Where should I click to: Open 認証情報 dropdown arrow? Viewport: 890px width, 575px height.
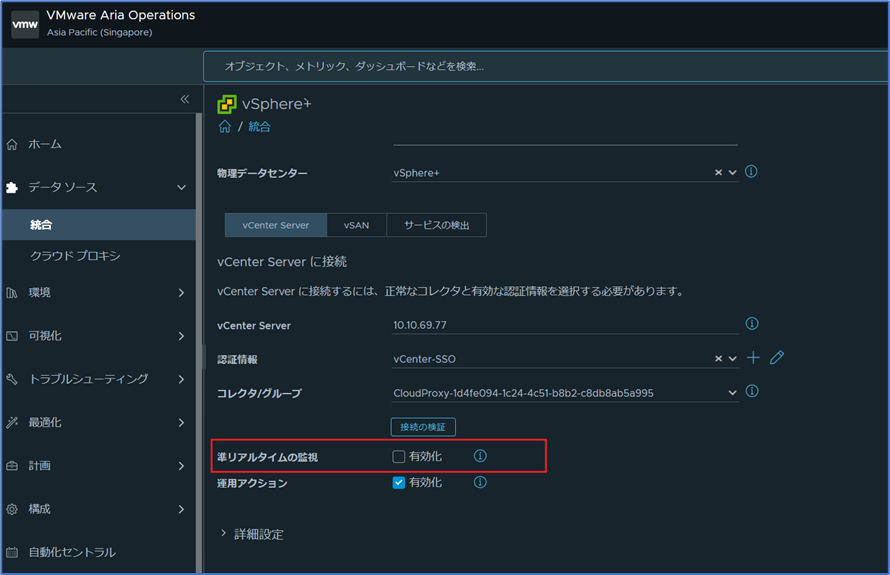tap(733, 359)
